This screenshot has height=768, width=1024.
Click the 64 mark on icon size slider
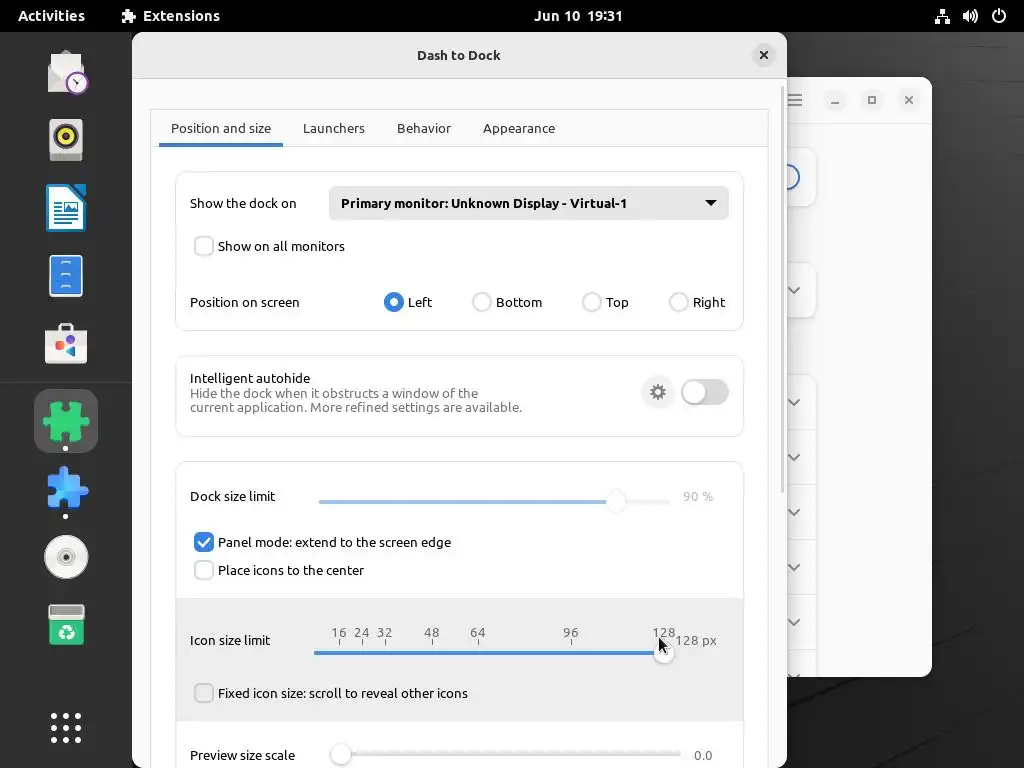point(477,633)
